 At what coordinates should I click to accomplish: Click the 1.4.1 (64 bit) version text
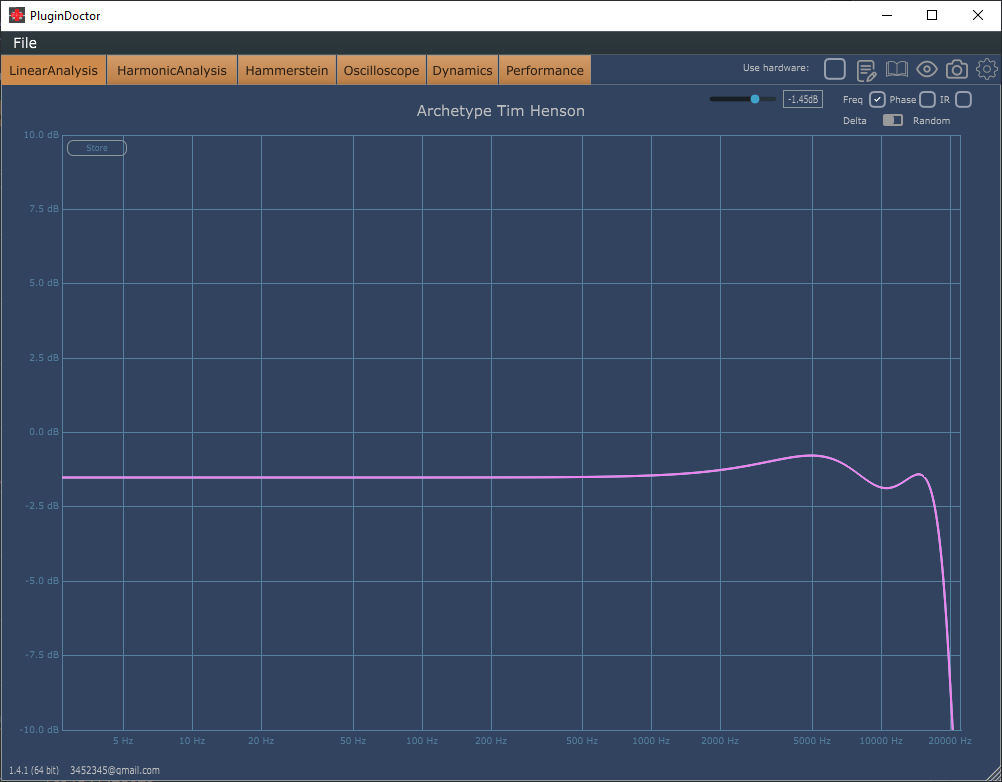(x=34, y=770)
